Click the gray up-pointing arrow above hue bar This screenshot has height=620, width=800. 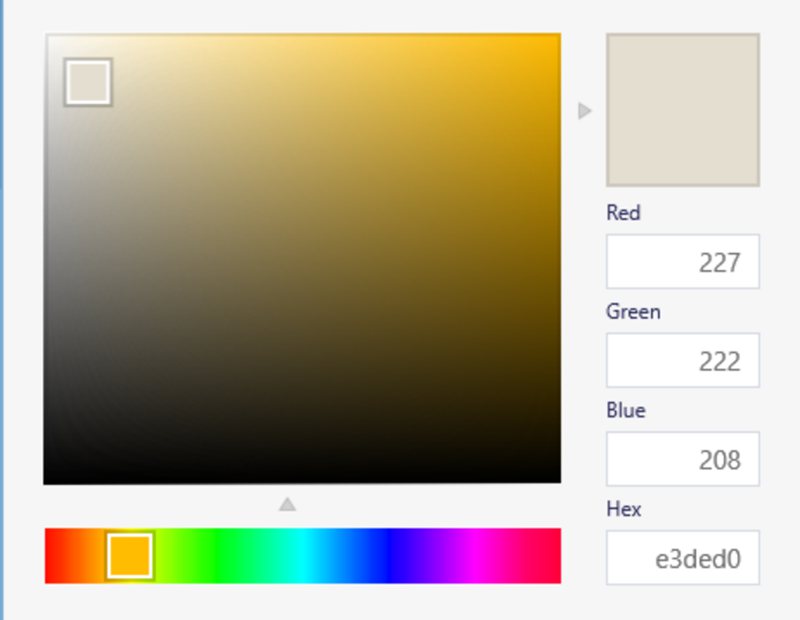click(287, 504)
